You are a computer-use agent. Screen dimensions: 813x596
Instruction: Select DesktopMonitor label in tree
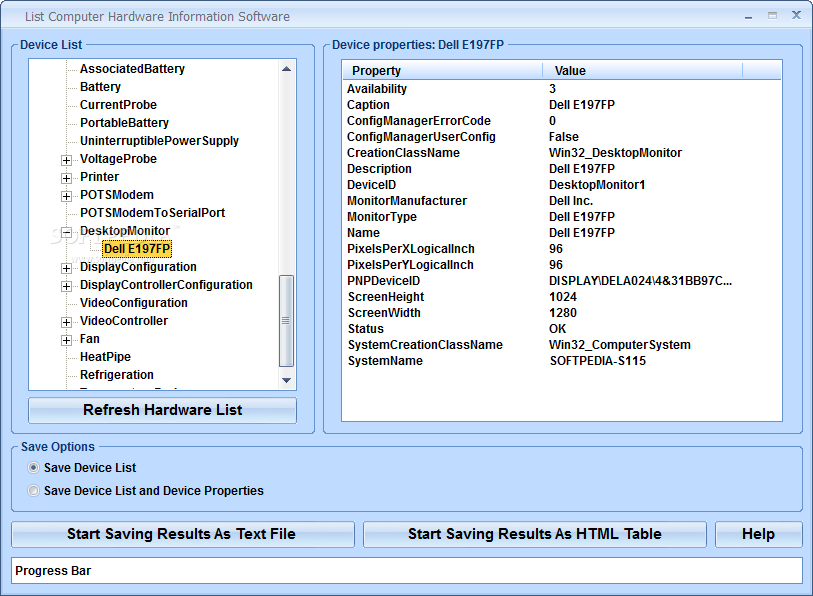(125, 231)
